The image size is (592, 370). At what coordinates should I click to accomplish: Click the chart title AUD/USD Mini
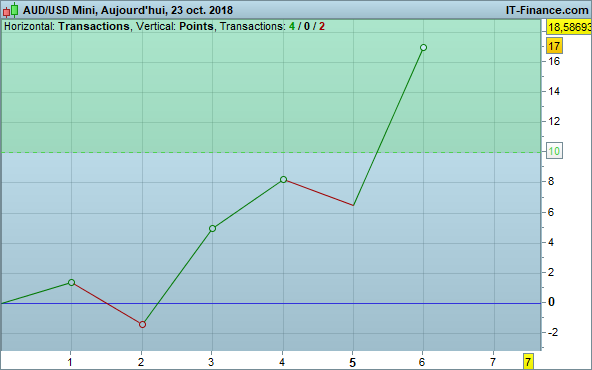tap(59, 10)
